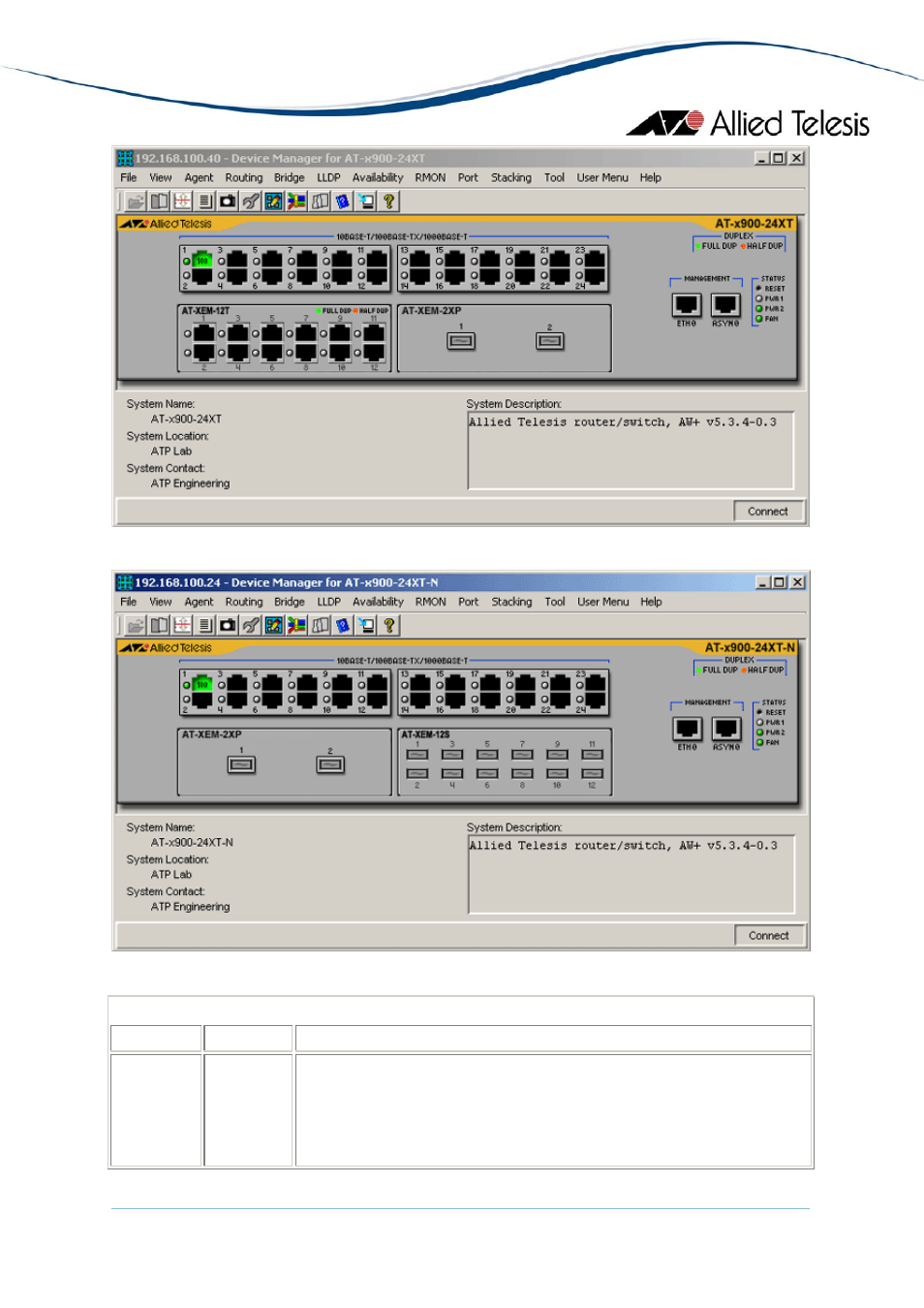Select green port 1 labeled 100 on the AT-x900-24XT device
The height and width of the screenshot is (1308, 924).
(x=201, y=260)
